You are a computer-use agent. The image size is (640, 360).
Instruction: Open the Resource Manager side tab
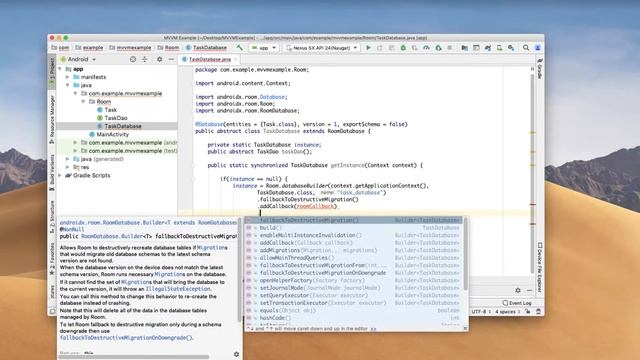pos(52,119)
